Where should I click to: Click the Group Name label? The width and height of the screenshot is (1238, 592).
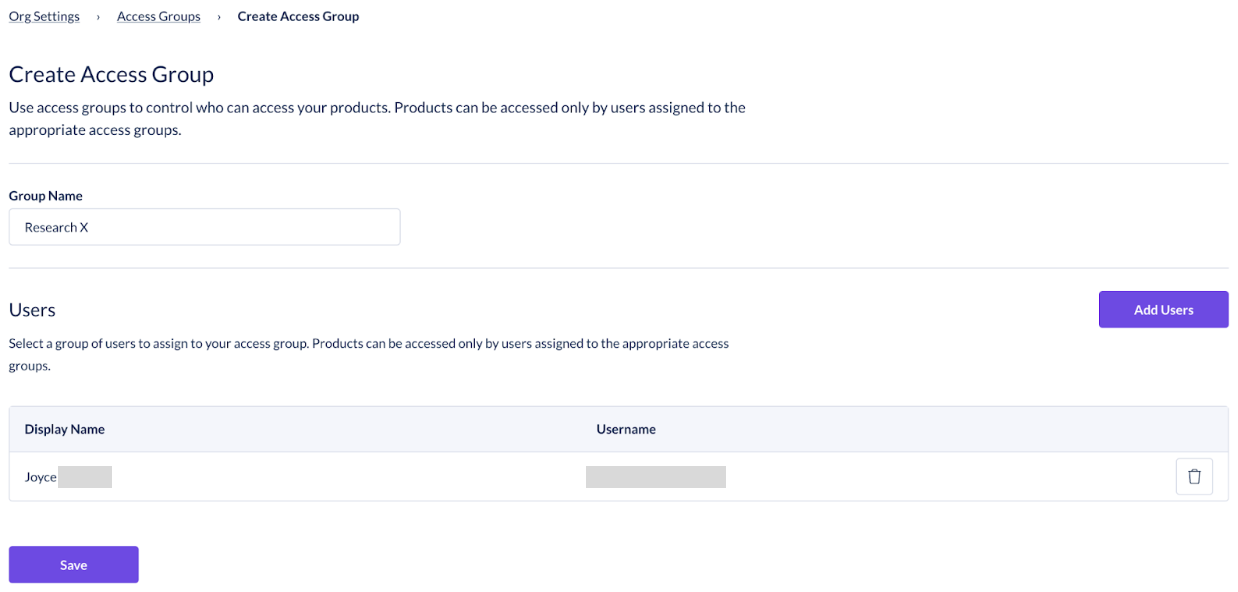tap(46, 196)
